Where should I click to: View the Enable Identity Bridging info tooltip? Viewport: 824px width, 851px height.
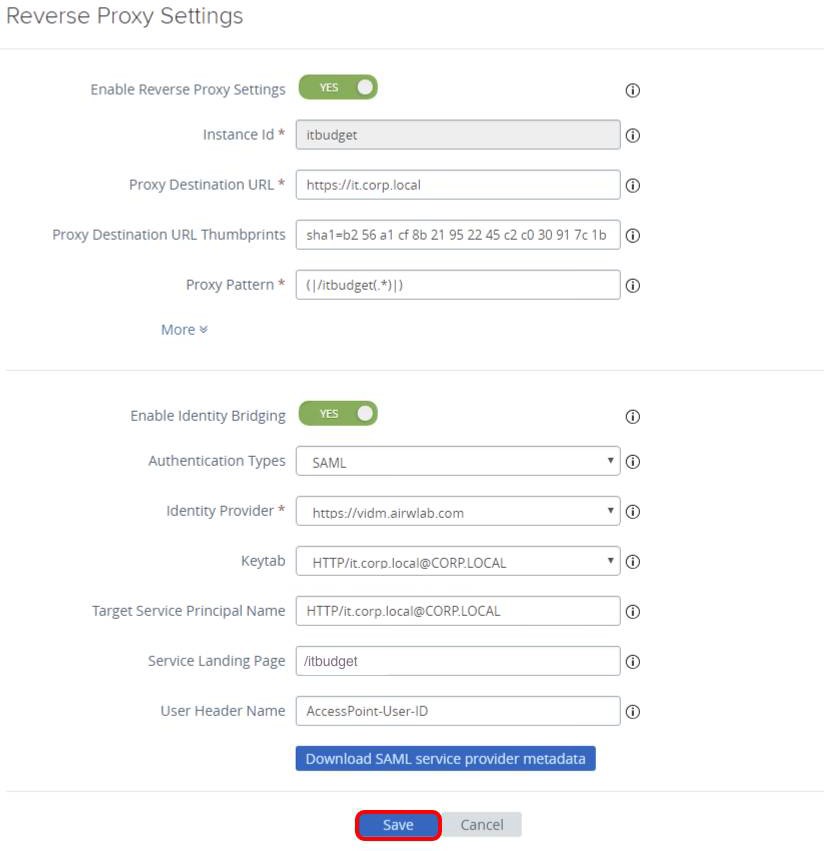(632, 417)
